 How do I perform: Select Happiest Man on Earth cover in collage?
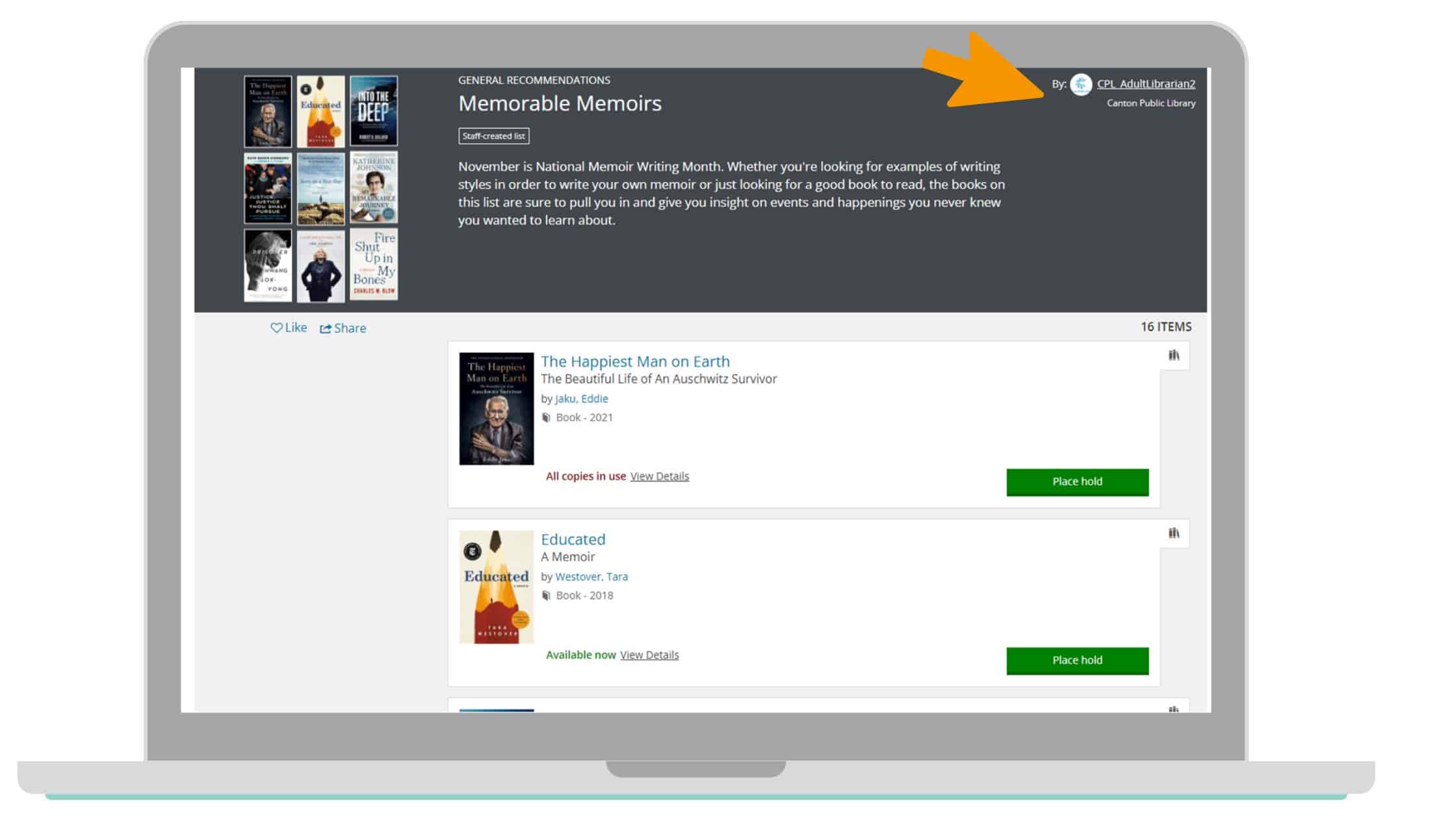click(x=268, y=111)
